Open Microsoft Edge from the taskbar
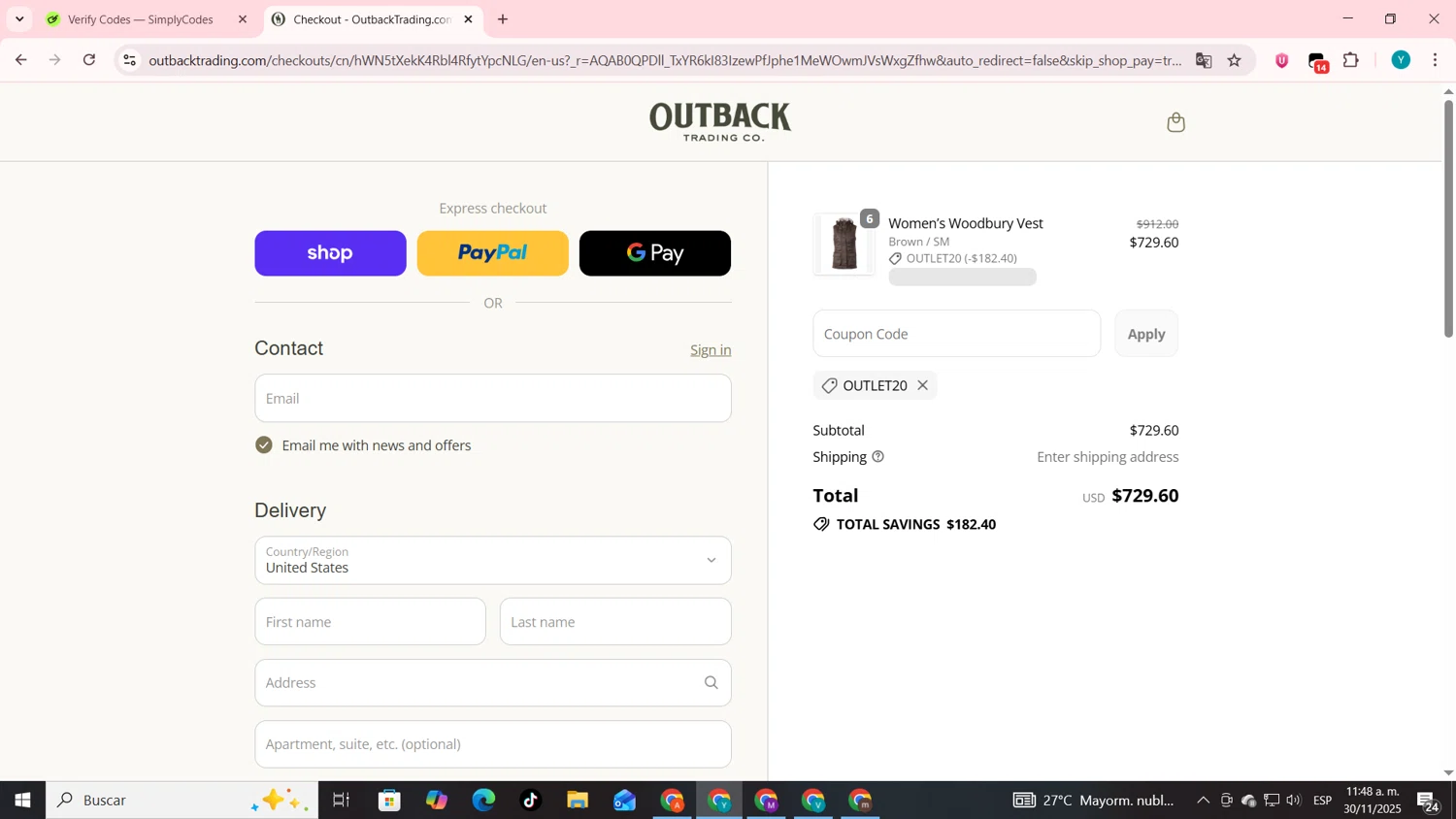This screenshot has height=819, width=1456. point(483,801)
